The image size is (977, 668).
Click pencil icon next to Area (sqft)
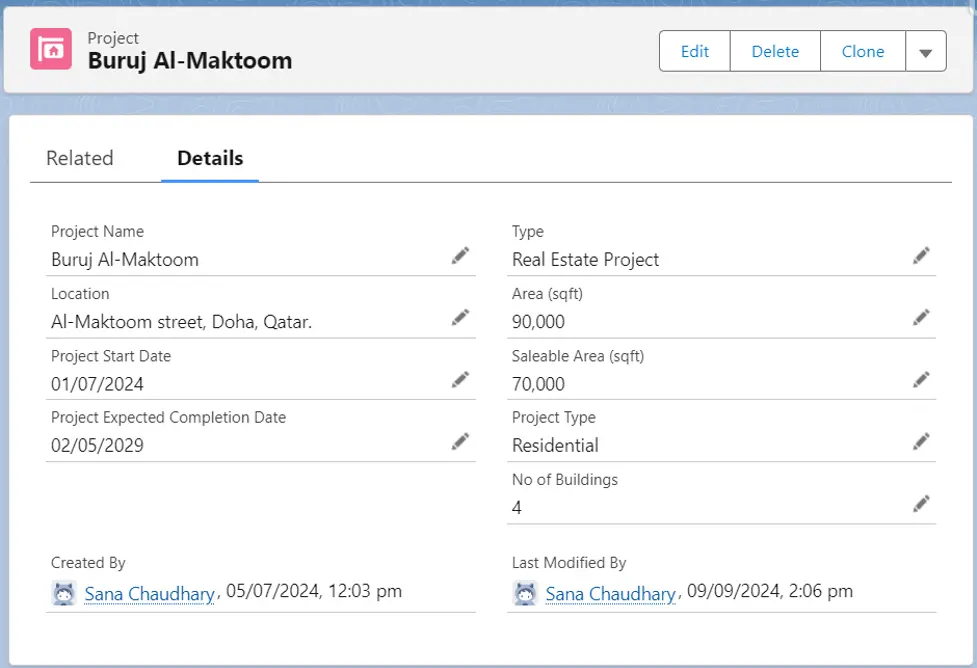(x=921, y=317)
